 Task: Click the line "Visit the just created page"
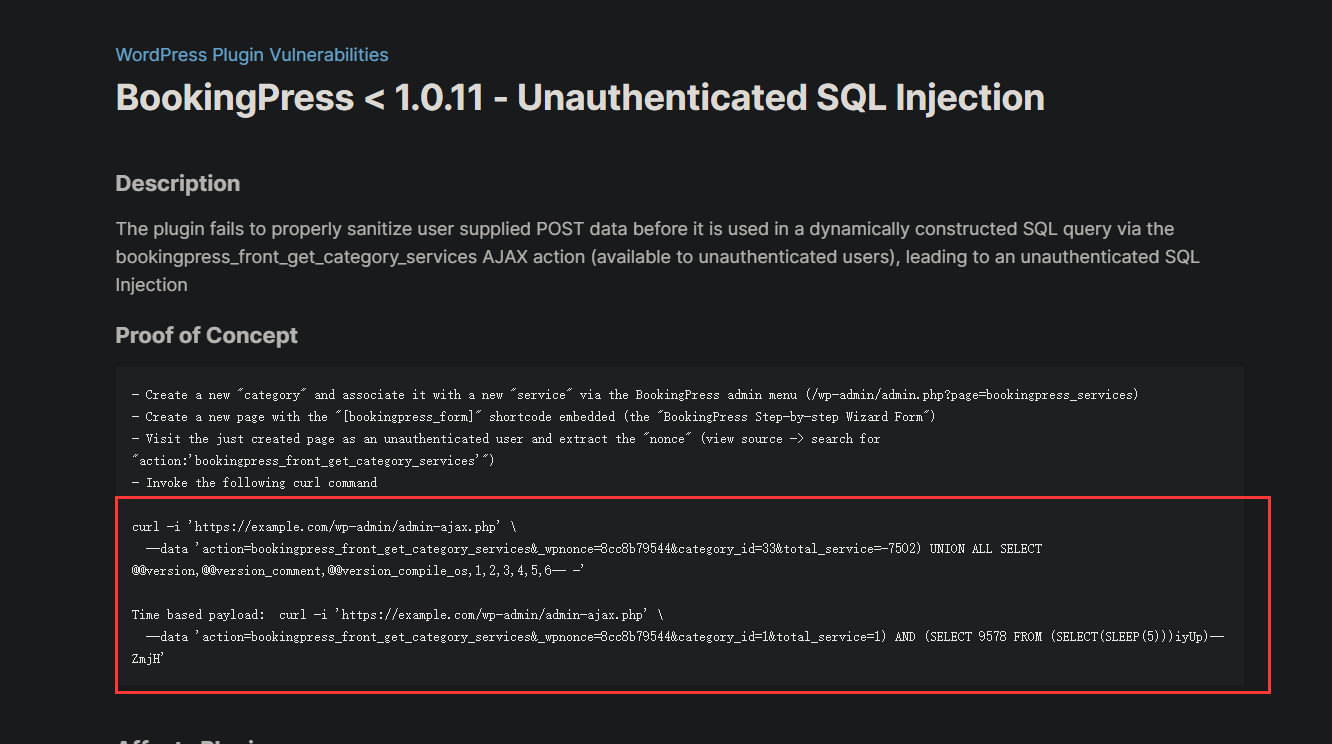click(506, 439)
